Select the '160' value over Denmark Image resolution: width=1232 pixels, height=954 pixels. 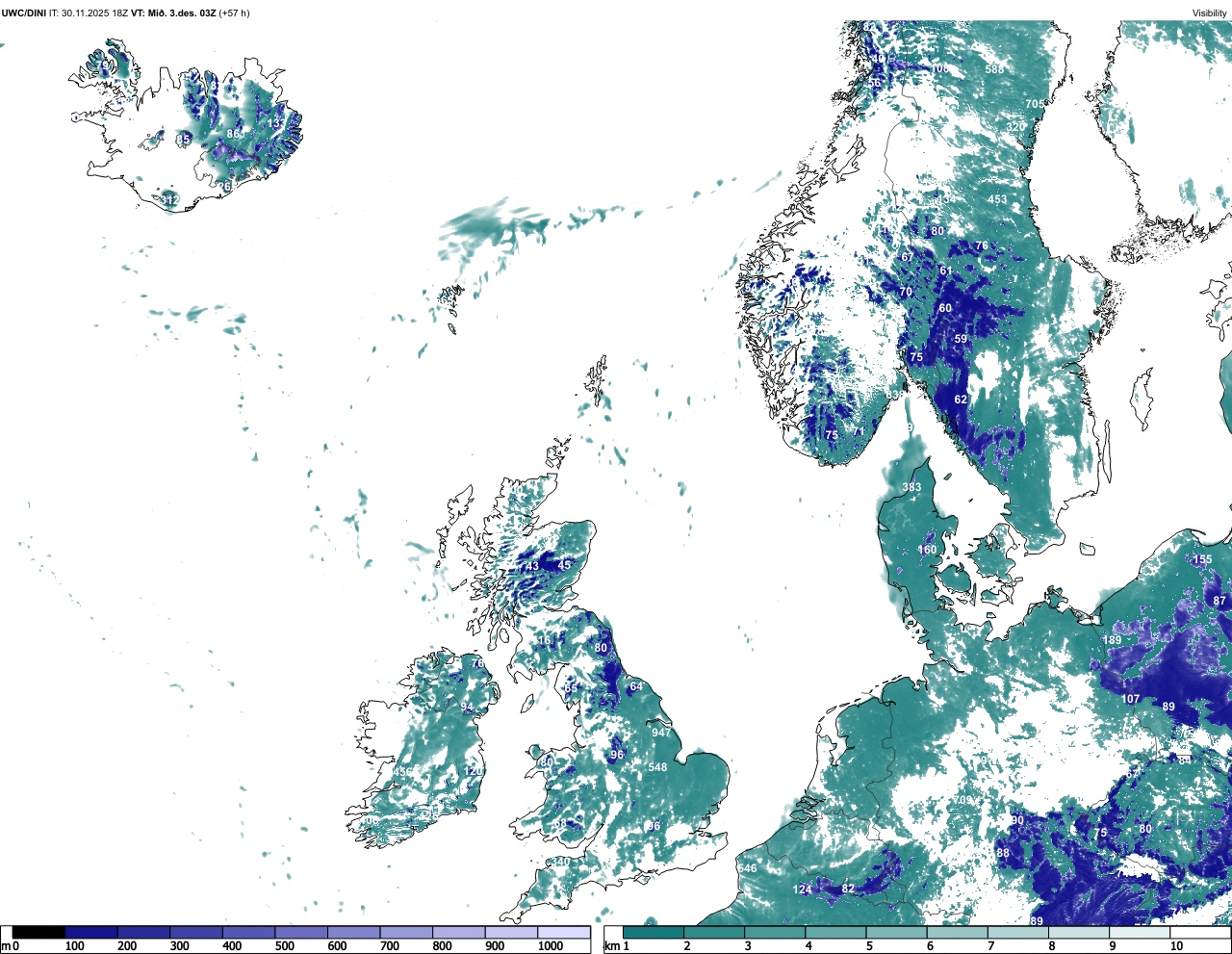coord(927,551)
